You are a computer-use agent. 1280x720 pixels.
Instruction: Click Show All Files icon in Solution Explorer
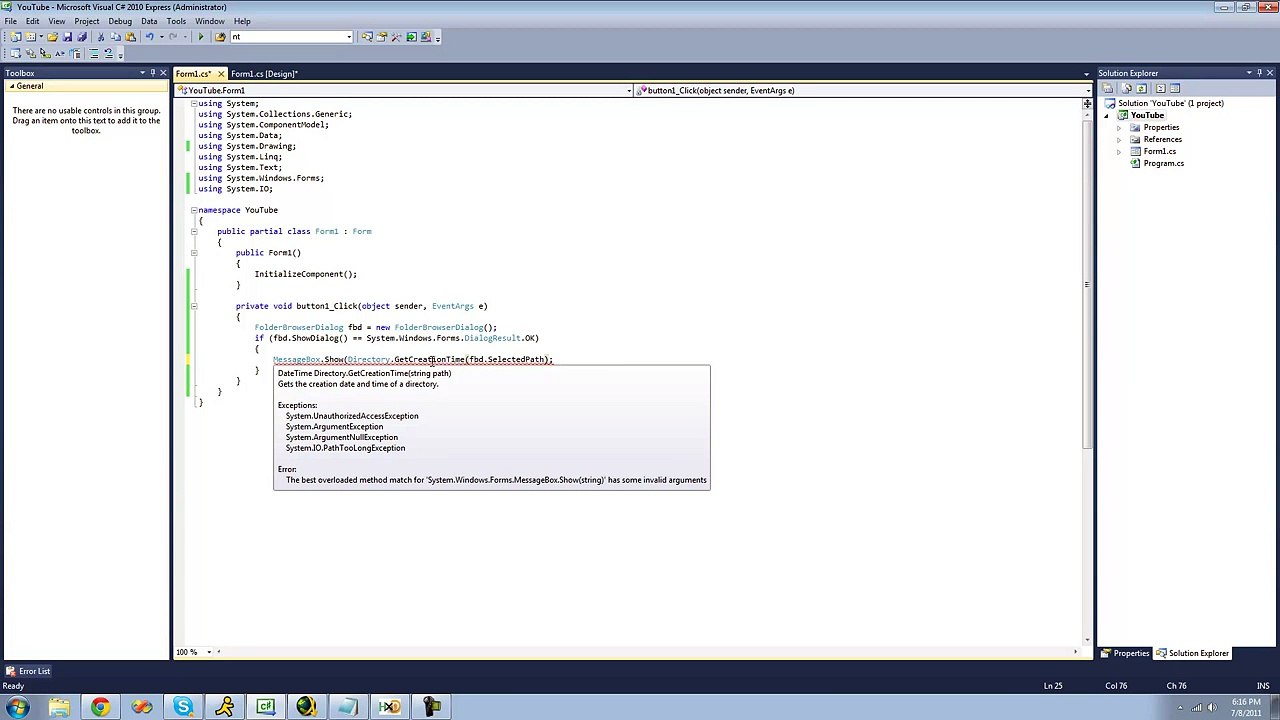point(1127,88)
